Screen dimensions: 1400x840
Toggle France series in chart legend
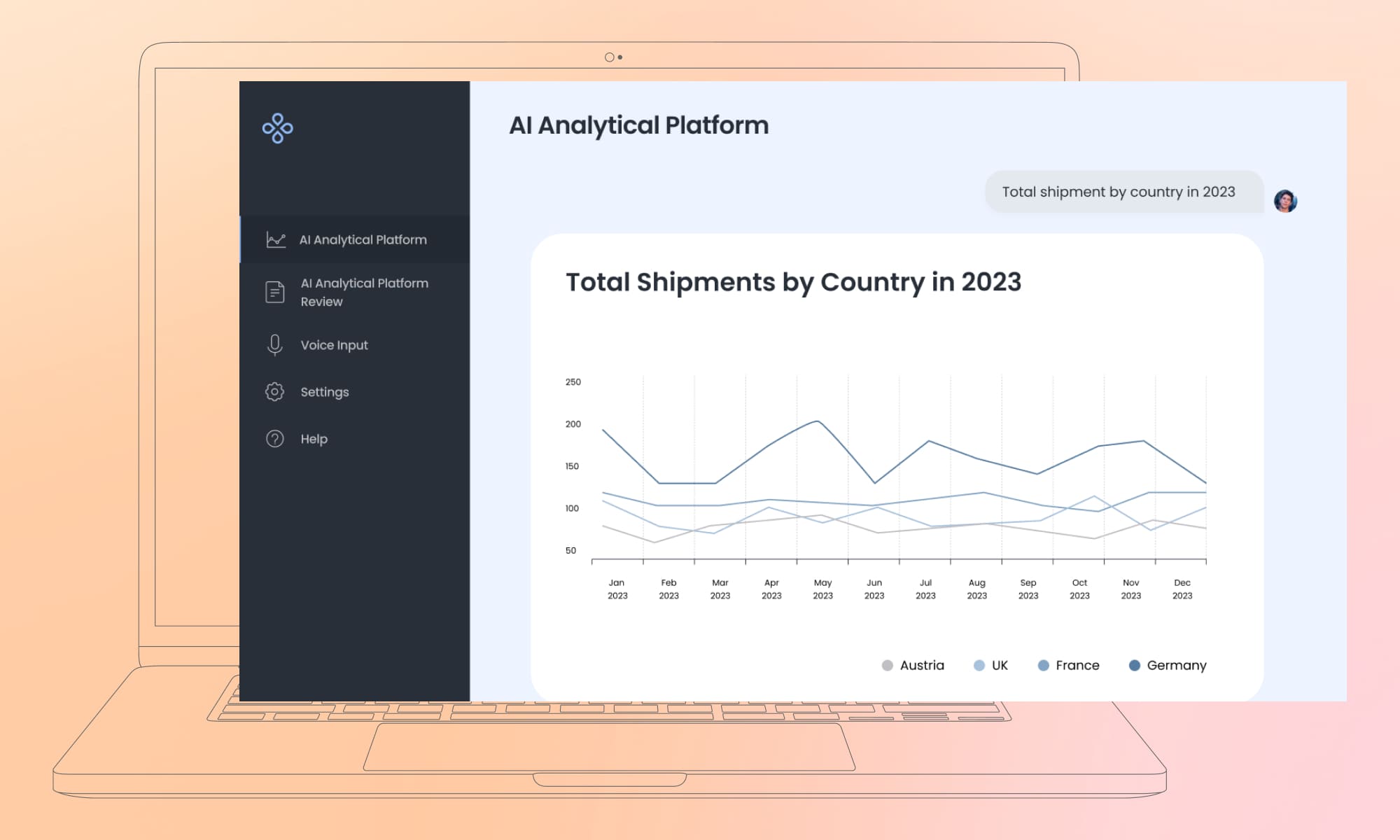coord(1077,665)
